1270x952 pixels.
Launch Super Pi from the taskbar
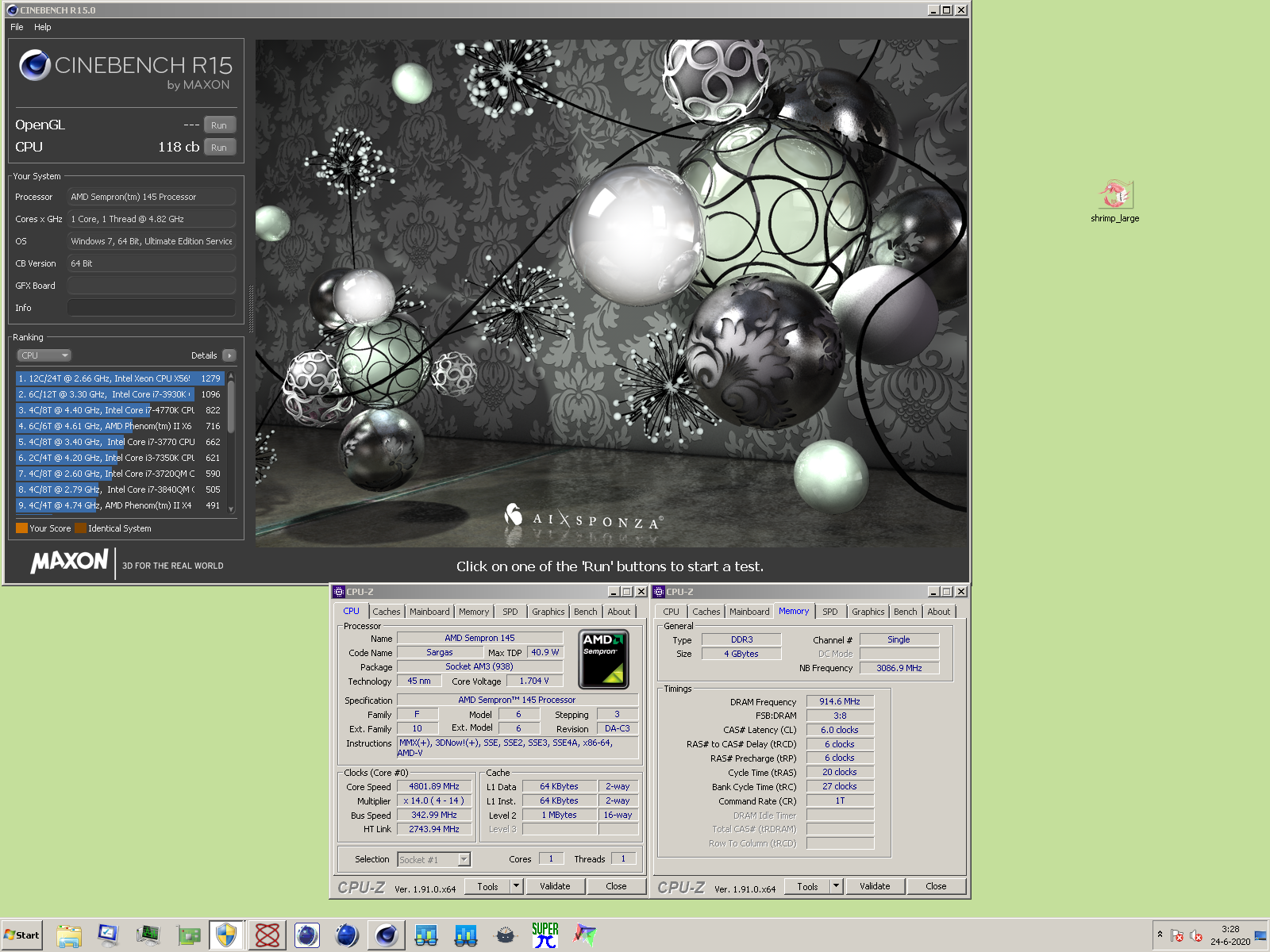coord(545,935)
